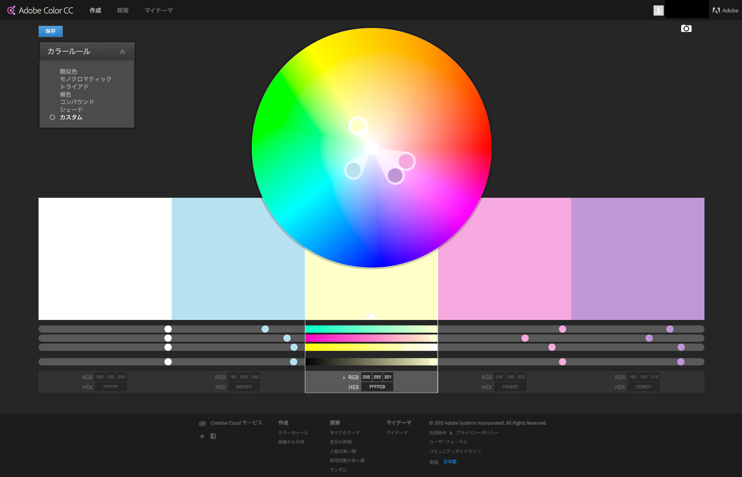Select the white color swatch

(105, 259)
